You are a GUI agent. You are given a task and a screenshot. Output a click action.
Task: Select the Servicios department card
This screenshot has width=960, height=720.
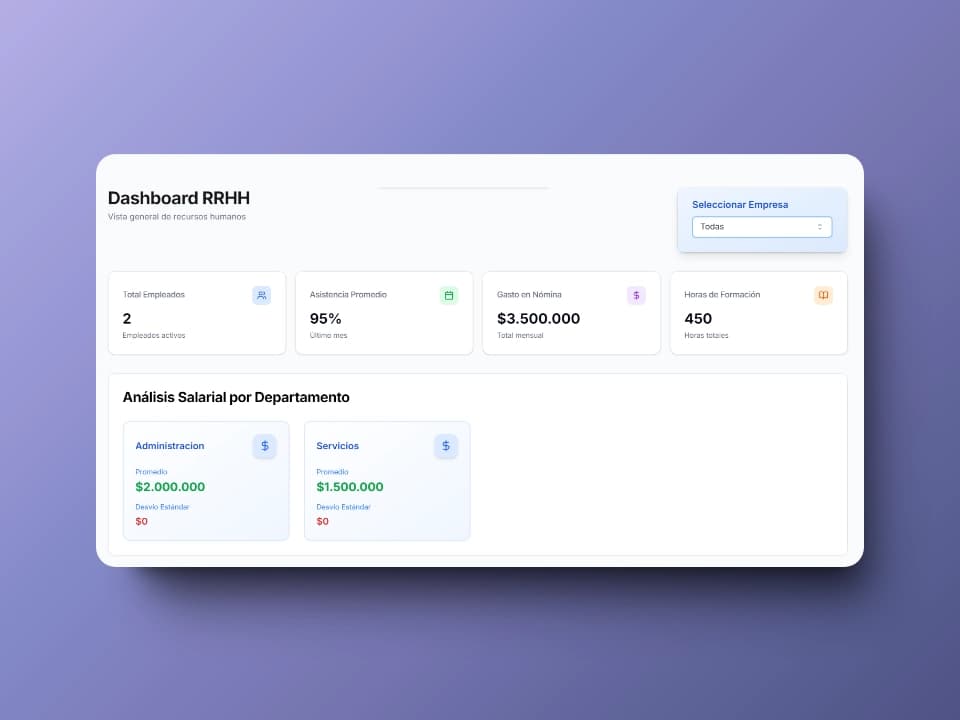[387, 481]
